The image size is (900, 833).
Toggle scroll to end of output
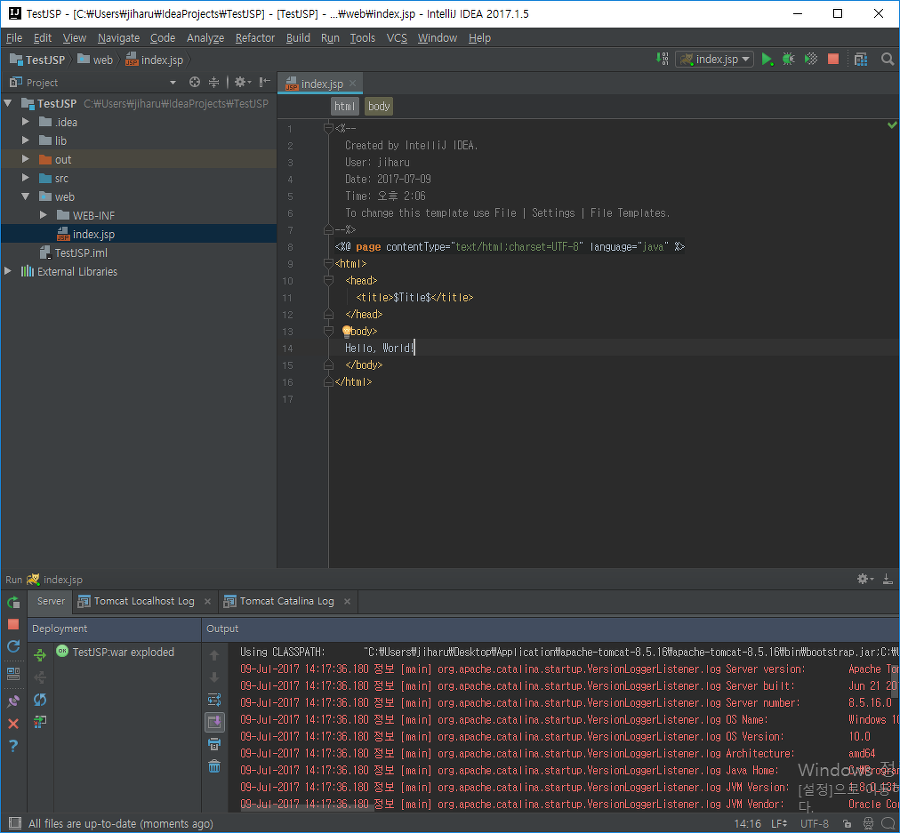[215, 722]
